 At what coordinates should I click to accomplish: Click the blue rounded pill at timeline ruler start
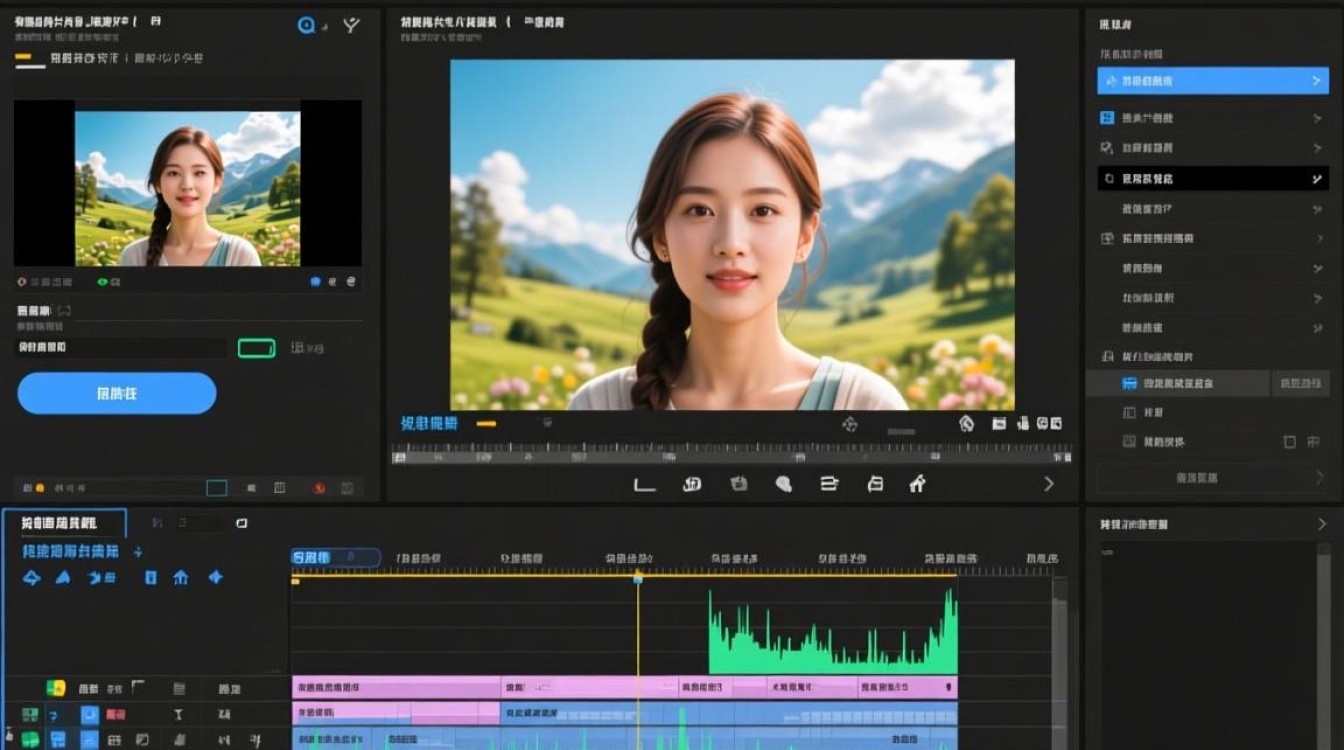click(x=336, y=558)
